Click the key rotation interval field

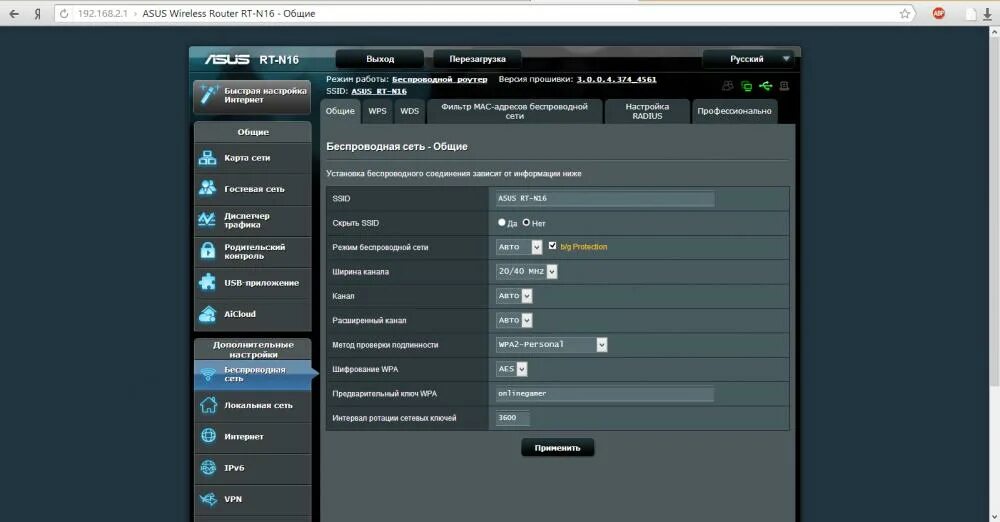click(x=513, y=418)
